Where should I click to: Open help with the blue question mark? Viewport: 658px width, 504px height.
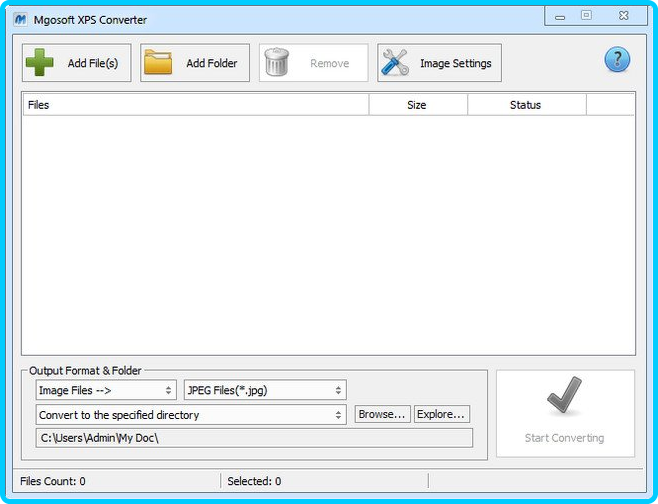coord(617,60)
